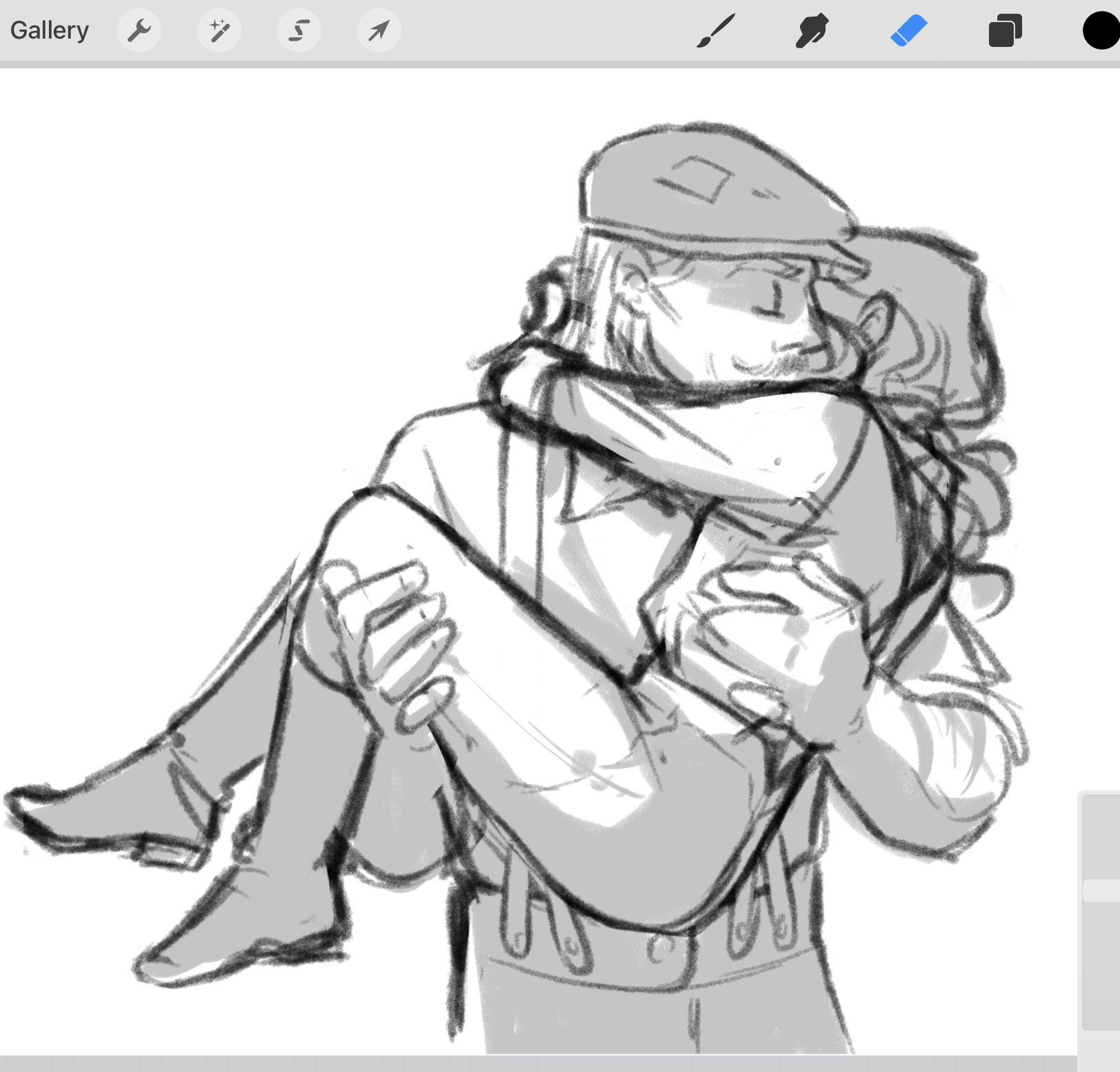
Task: Select the Smudge tool
Action: (812, 31)
